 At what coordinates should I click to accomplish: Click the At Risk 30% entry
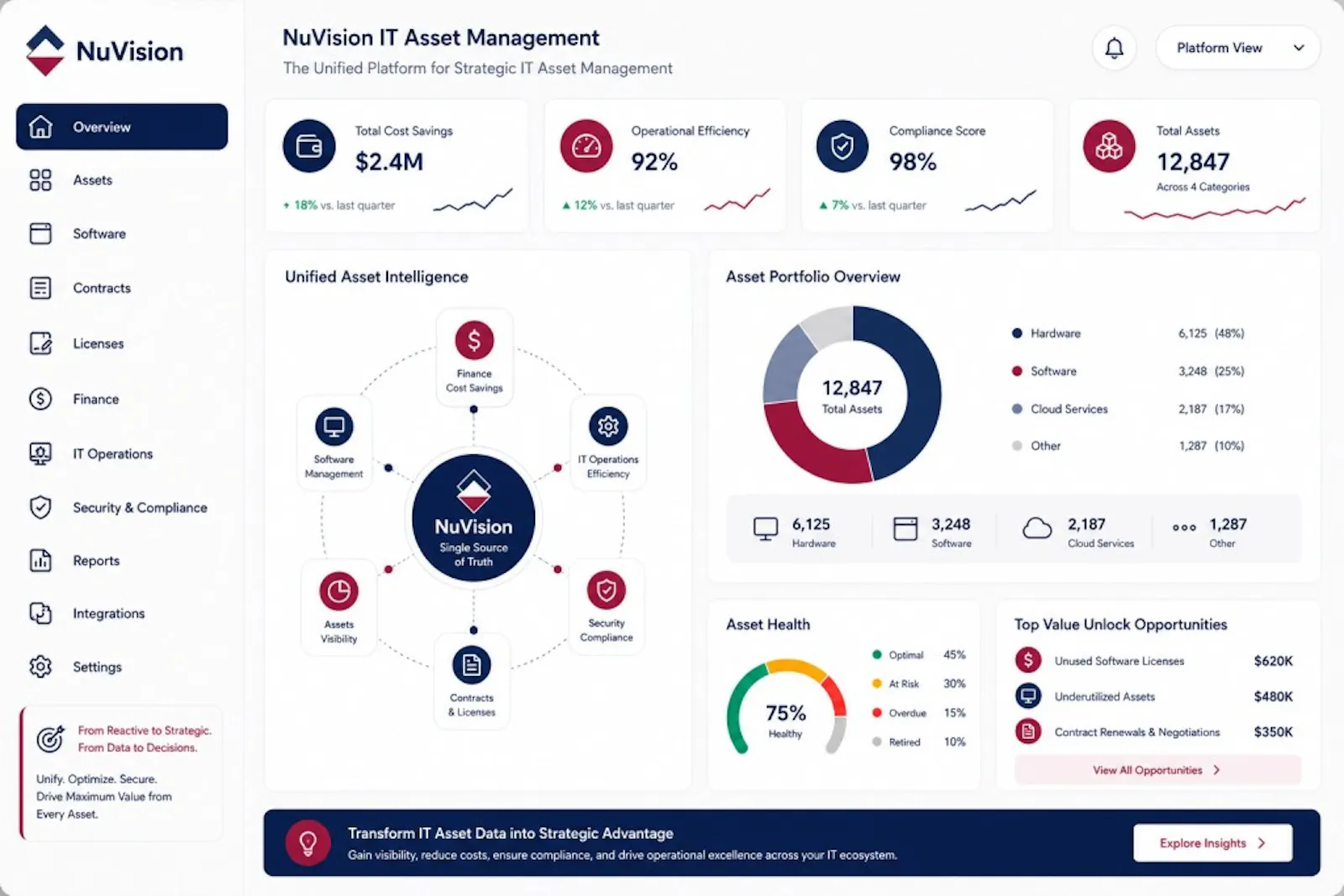pyautogui.click(x=920, y=684)
